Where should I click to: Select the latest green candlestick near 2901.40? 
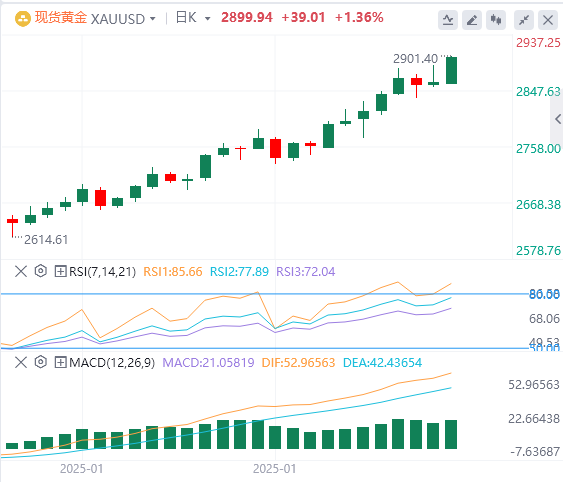point(451,70)
